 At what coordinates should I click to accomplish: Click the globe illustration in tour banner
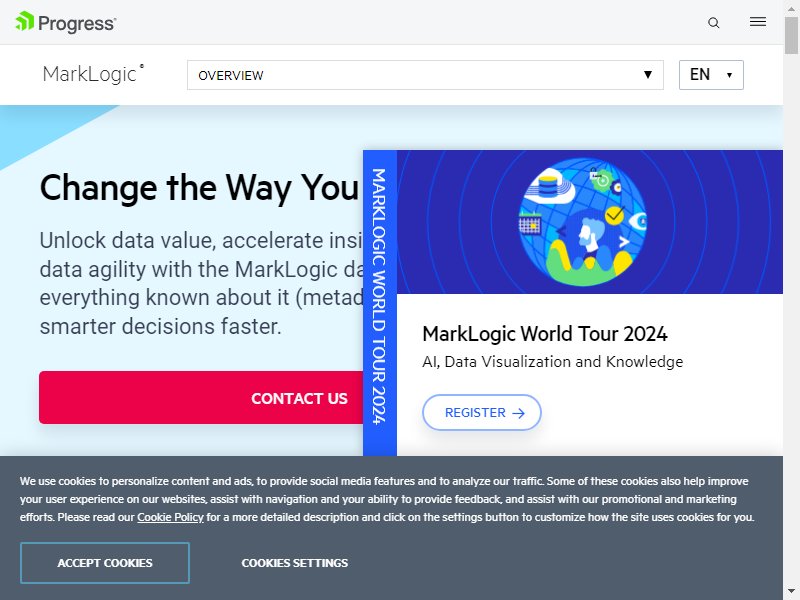[x=583, y=221]
